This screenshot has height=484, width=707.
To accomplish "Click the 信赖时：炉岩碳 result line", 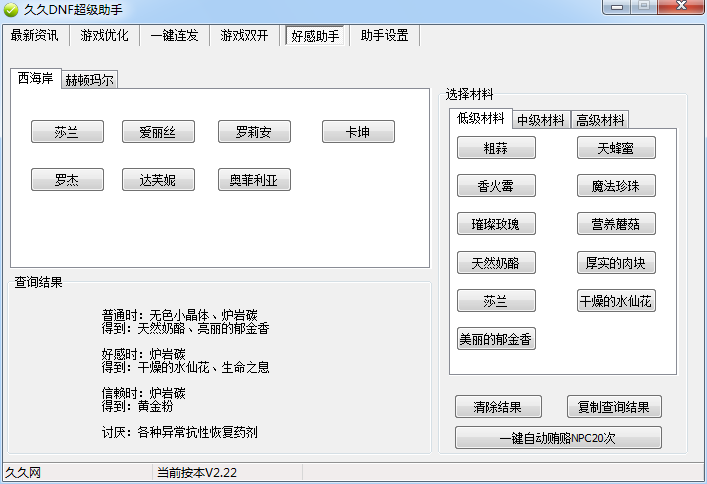I will tap(143, 393).
